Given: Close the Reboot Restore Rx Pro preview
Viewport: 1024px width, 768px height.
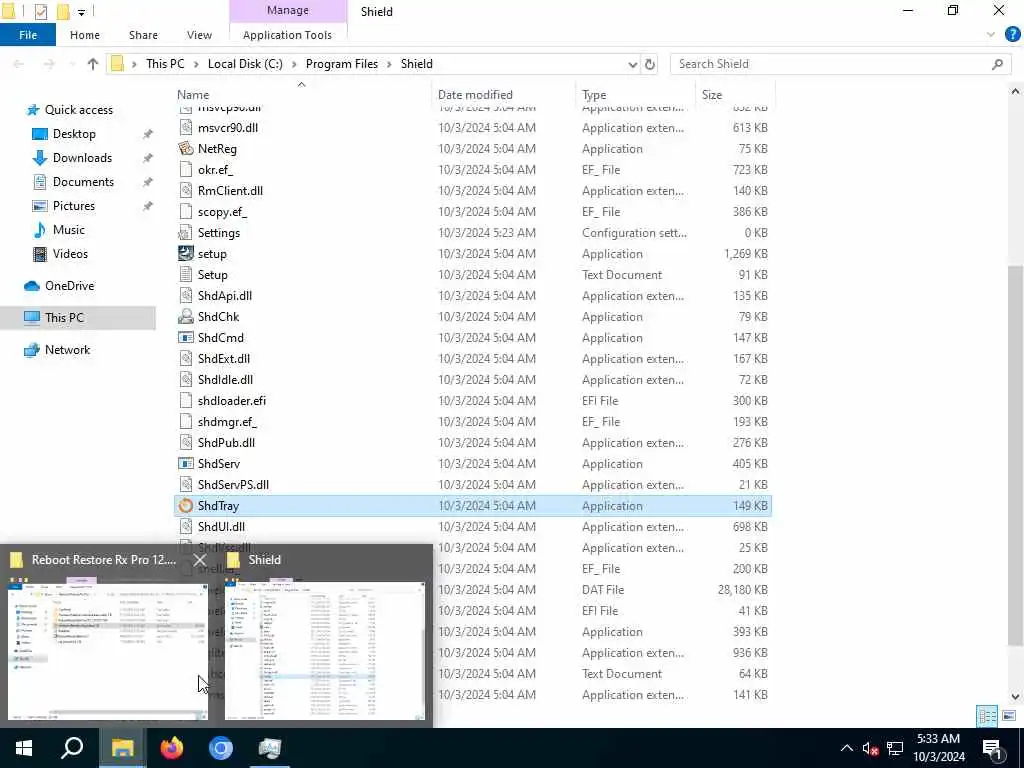Looking at the screenshot, I should click(x=200, y=560).
